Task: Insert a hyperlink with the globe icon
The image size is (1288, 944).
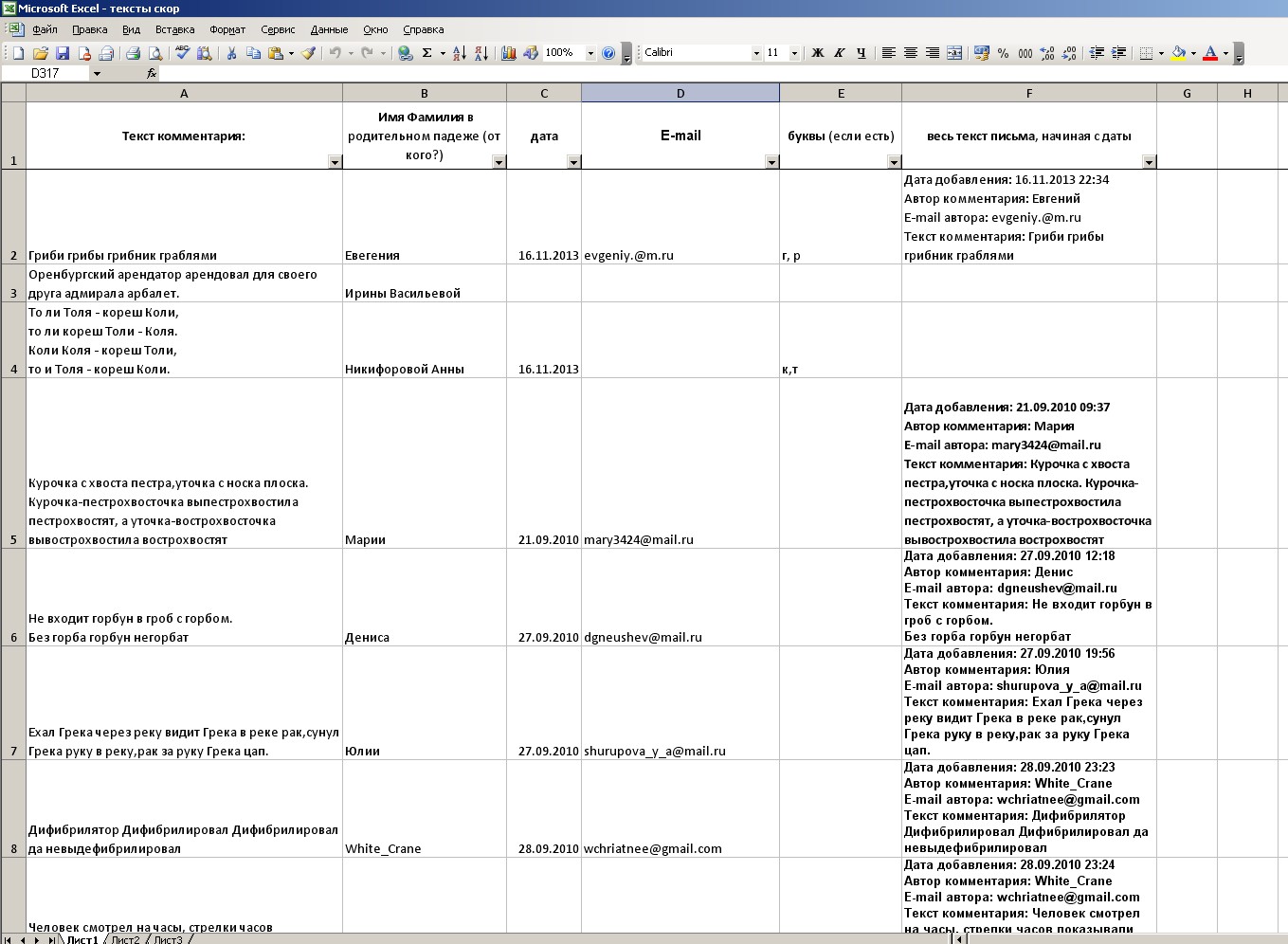Action: click(405, 53)
